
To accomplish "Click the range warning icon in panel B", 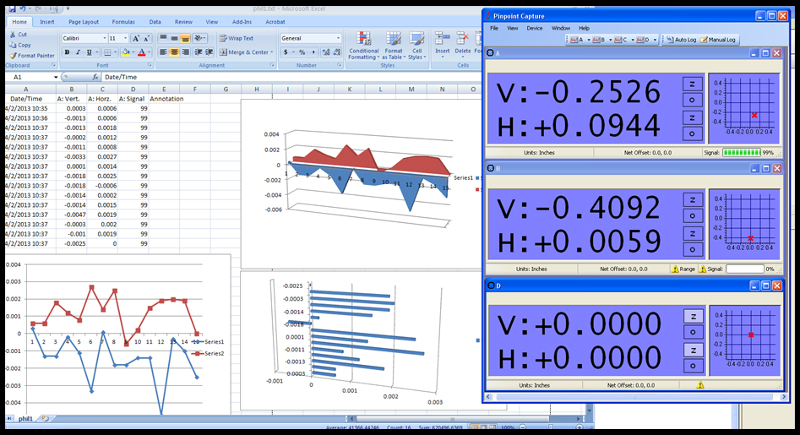I will [x=677, y=269].
